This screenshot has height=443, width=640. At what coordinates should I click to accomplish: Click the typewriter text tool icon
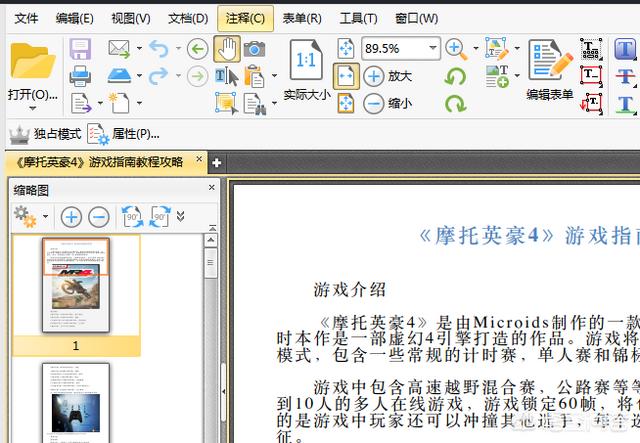[x=591, y=49]
